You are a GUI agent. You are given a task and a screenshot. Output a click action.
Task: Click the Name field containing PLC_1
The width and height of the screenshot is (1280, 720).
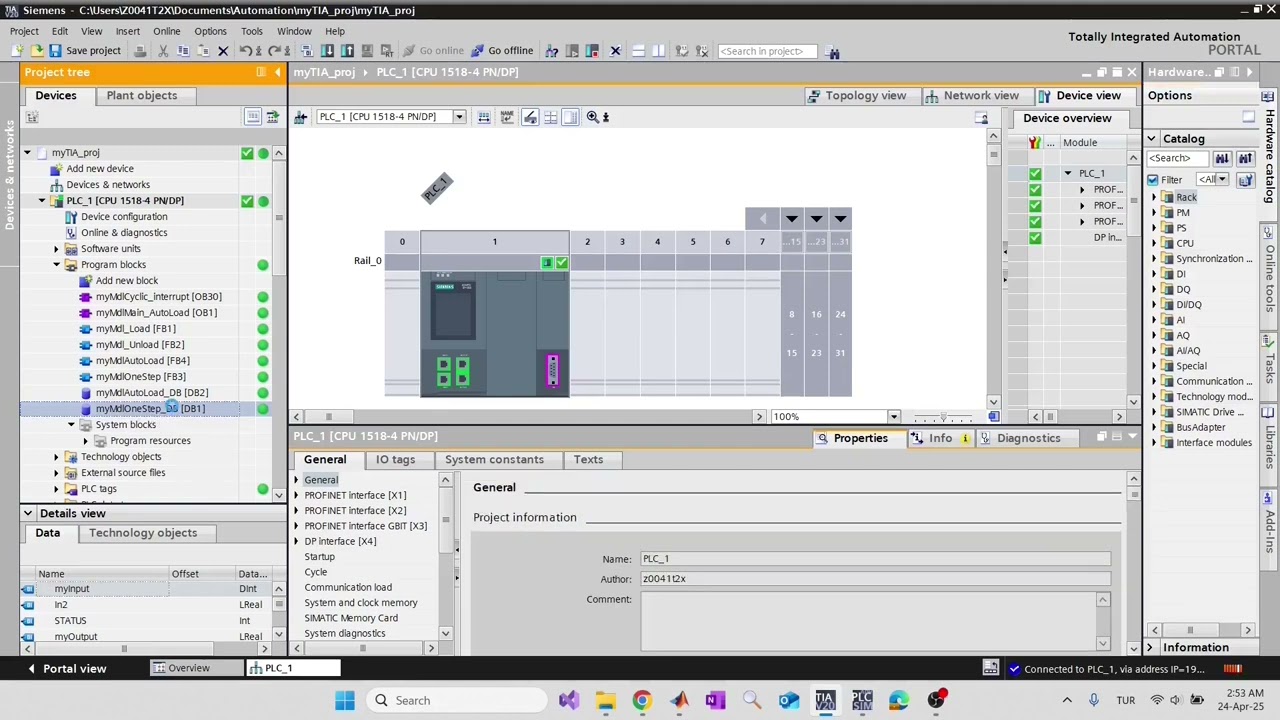coord(875,559)
